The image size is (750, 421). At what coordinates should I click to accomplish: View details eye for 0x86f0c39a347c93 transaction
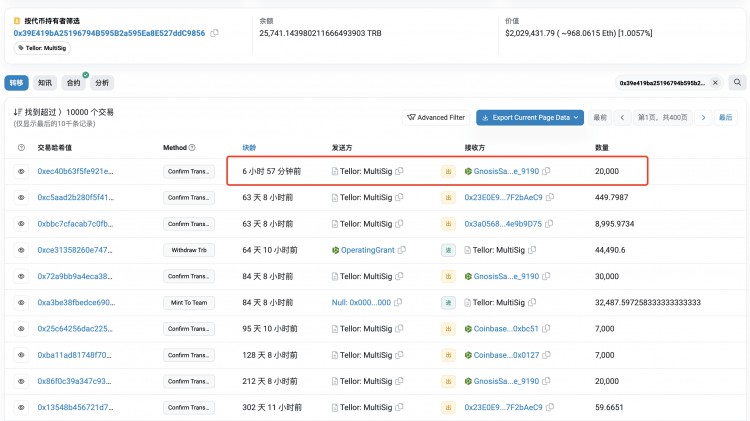tap(21, 381)
